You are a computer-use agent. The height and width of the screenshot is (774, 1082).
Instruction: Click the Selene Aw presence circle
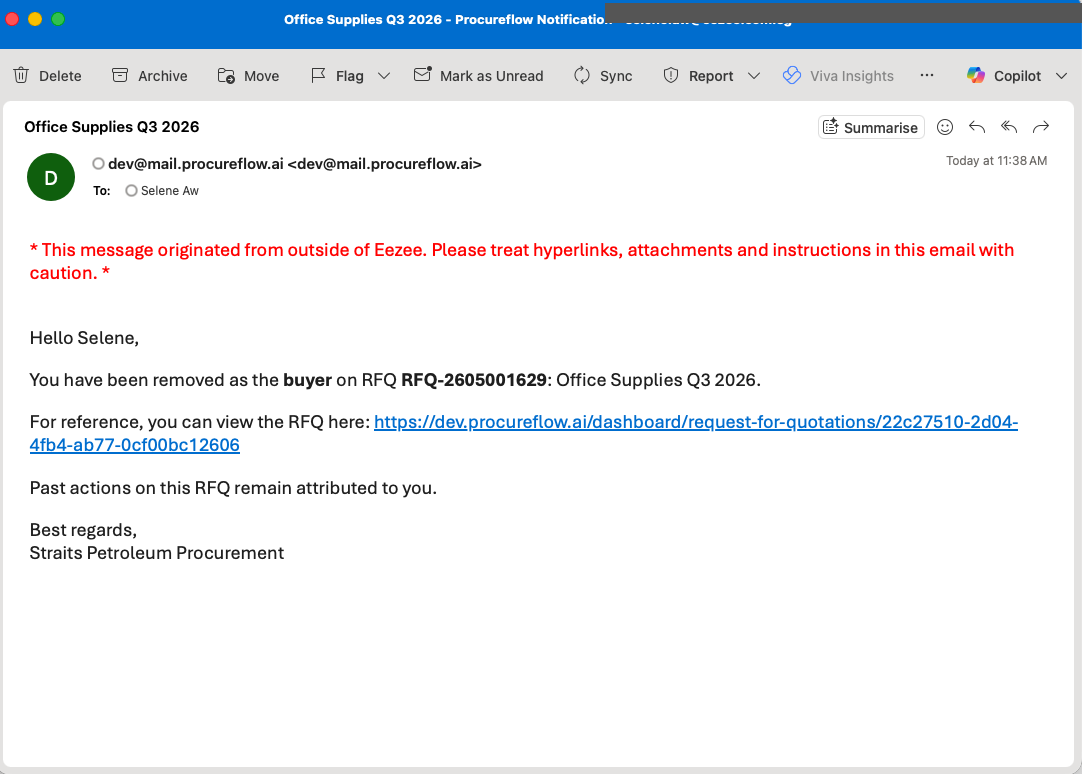(131, 190)
